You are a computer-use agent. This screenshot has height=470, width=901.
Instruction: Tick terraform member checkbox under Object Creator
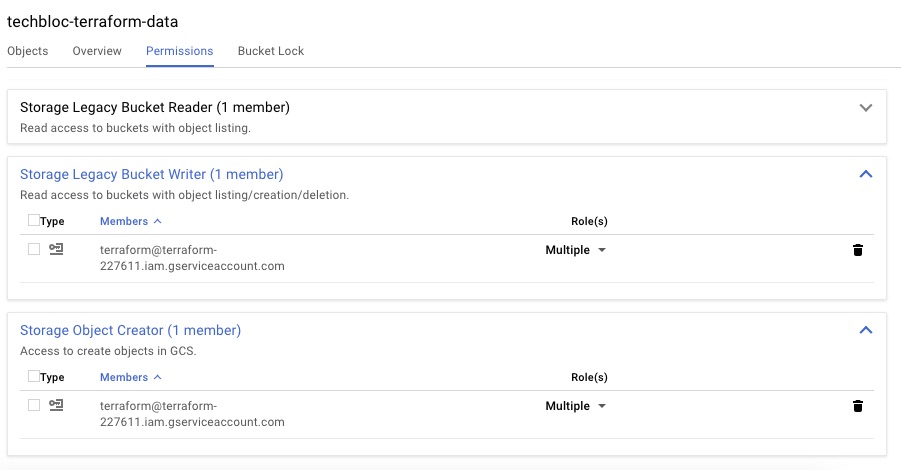tap(34, 406)
